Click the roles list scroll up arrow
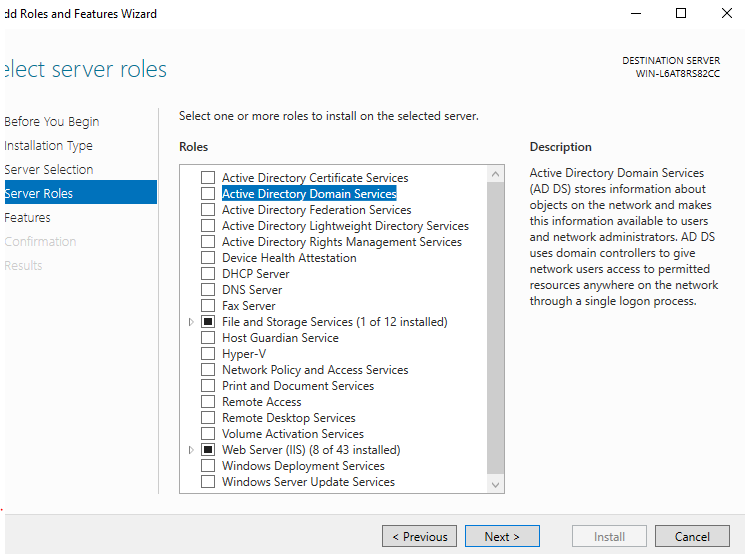This screenshot has height=554, width=745. (x=496, y=174)
